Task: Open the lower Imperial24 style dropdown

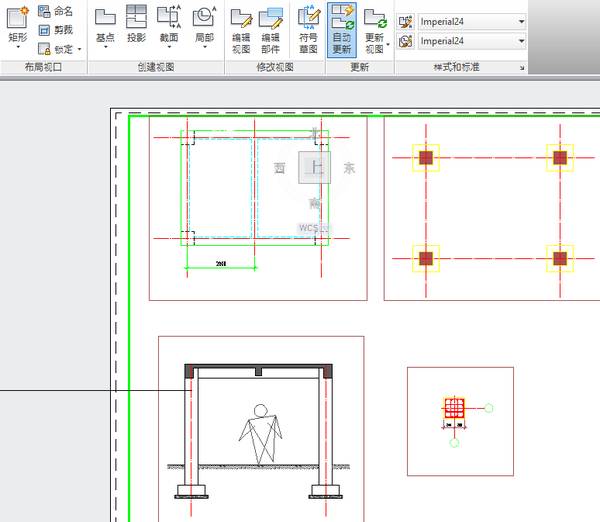Action: 521,41
